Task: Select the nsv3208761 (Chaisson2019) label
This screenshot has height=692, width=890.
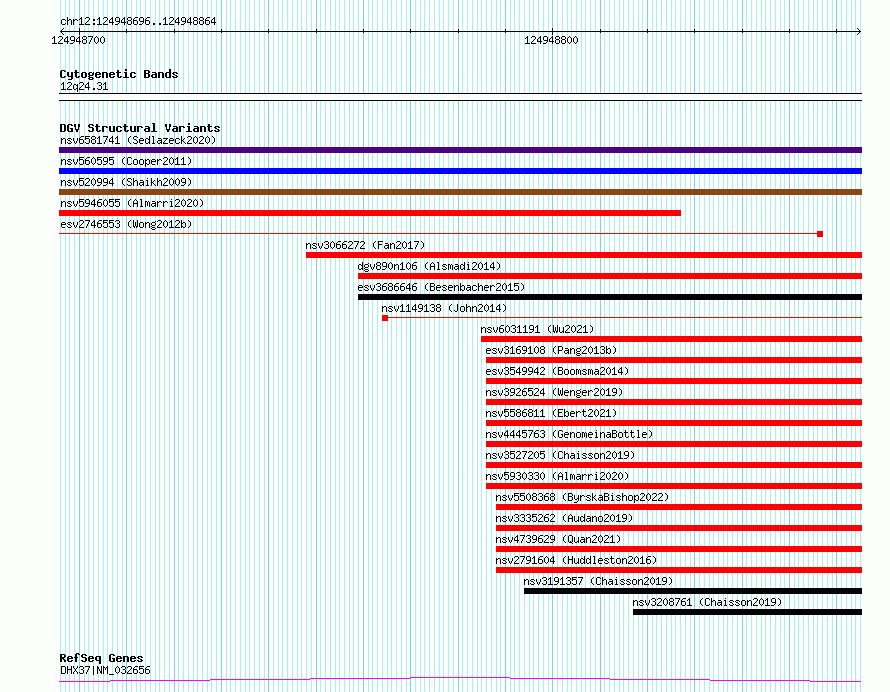Action: click(x=707, y=602)
